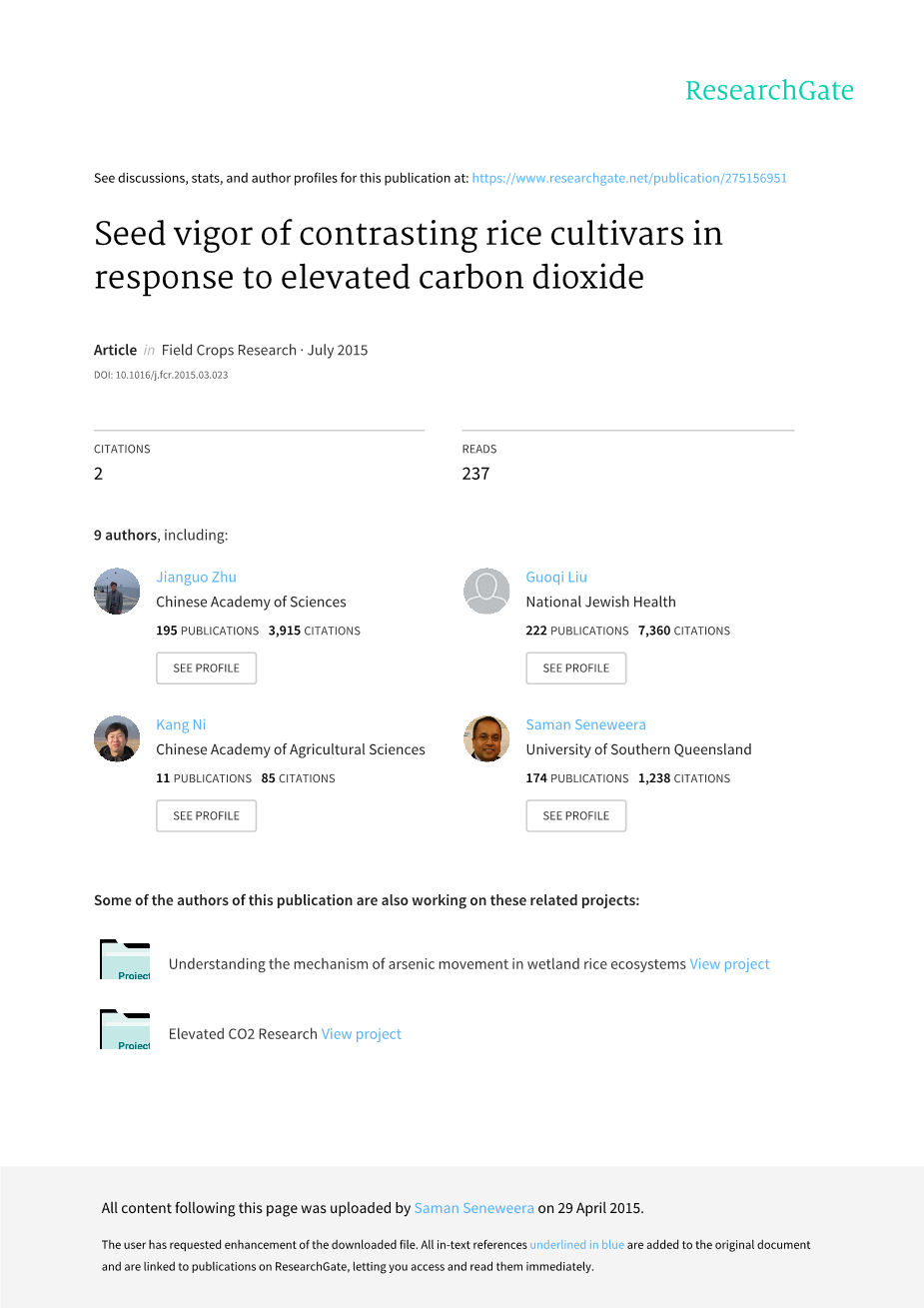The image size is (924, 1308).
Task: Click the arsenic movement project folder icon
Action: [125, 960]
